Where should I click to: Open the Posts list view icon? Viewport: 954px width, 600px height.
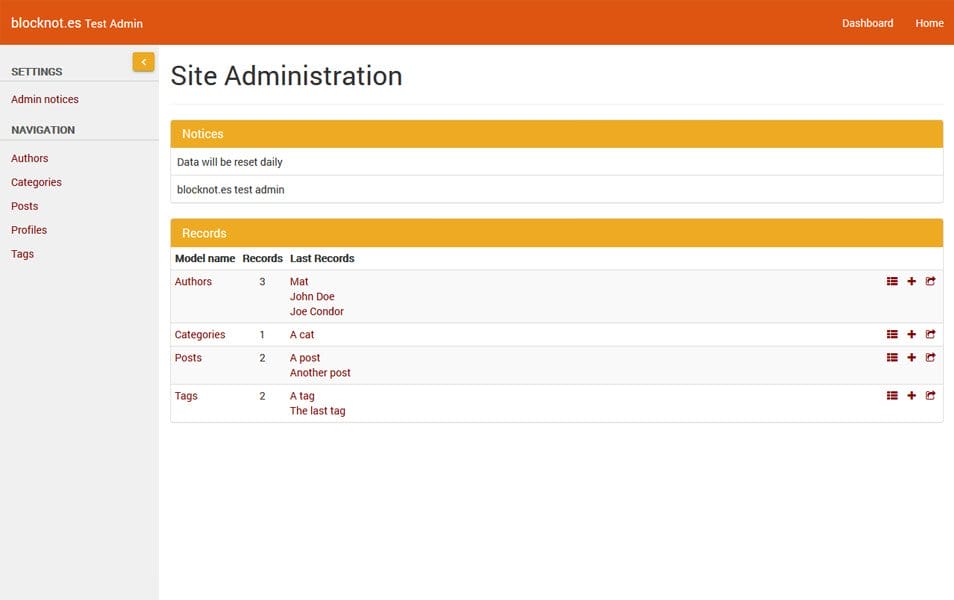892,357
